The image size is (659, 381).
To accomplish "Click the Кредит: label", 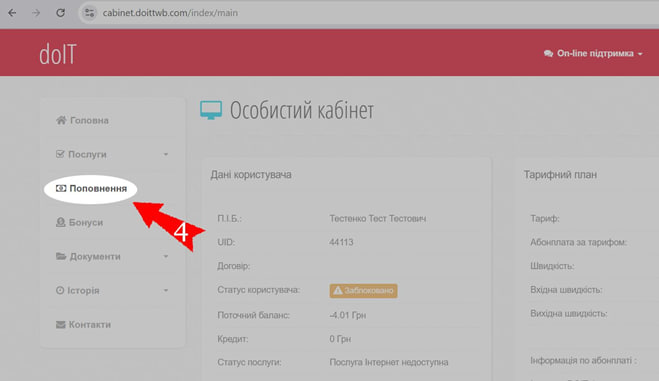I will coord(233,339).
